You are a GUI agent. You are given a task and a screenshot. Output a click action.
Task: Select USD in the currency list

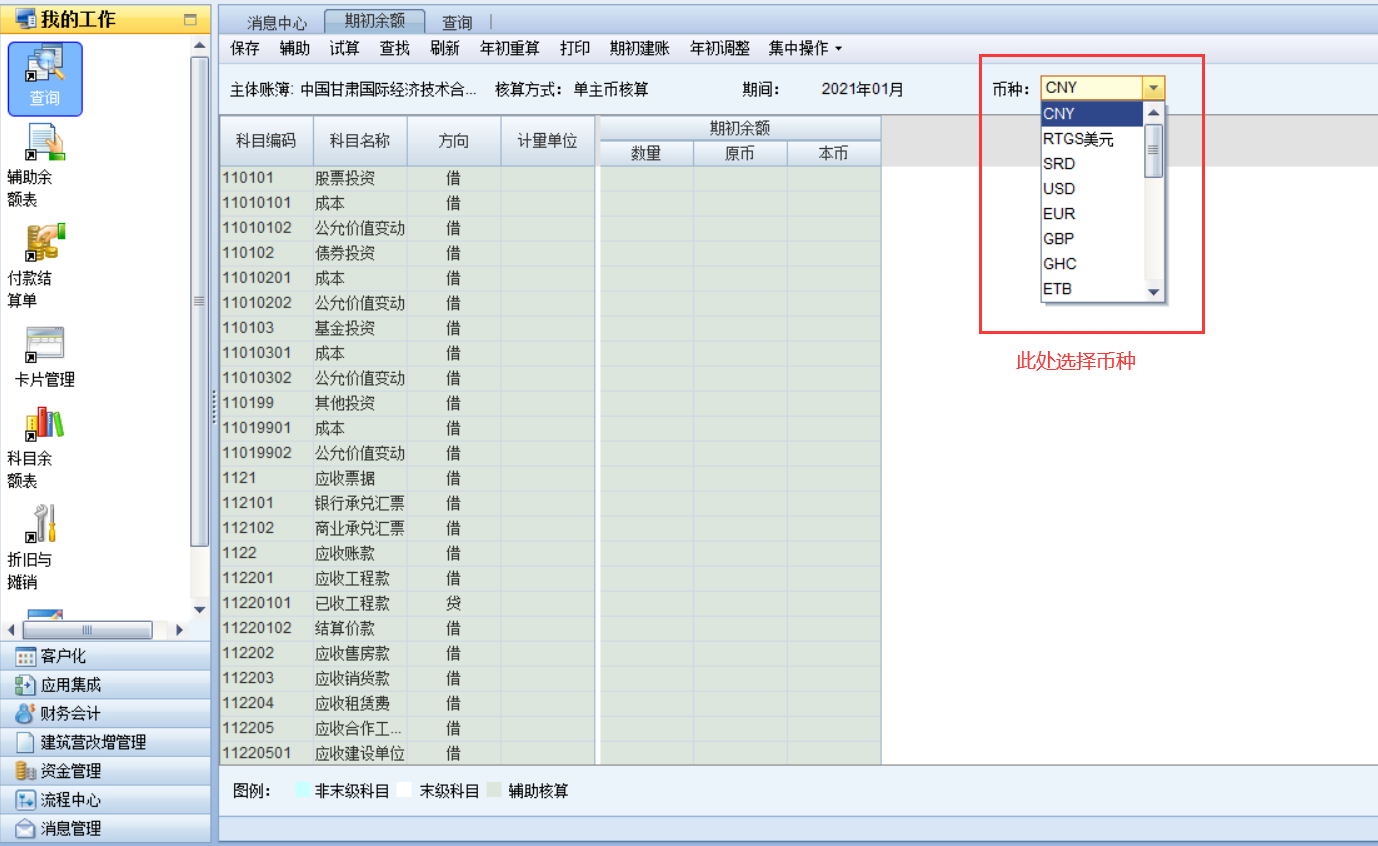pos(1092,189)
